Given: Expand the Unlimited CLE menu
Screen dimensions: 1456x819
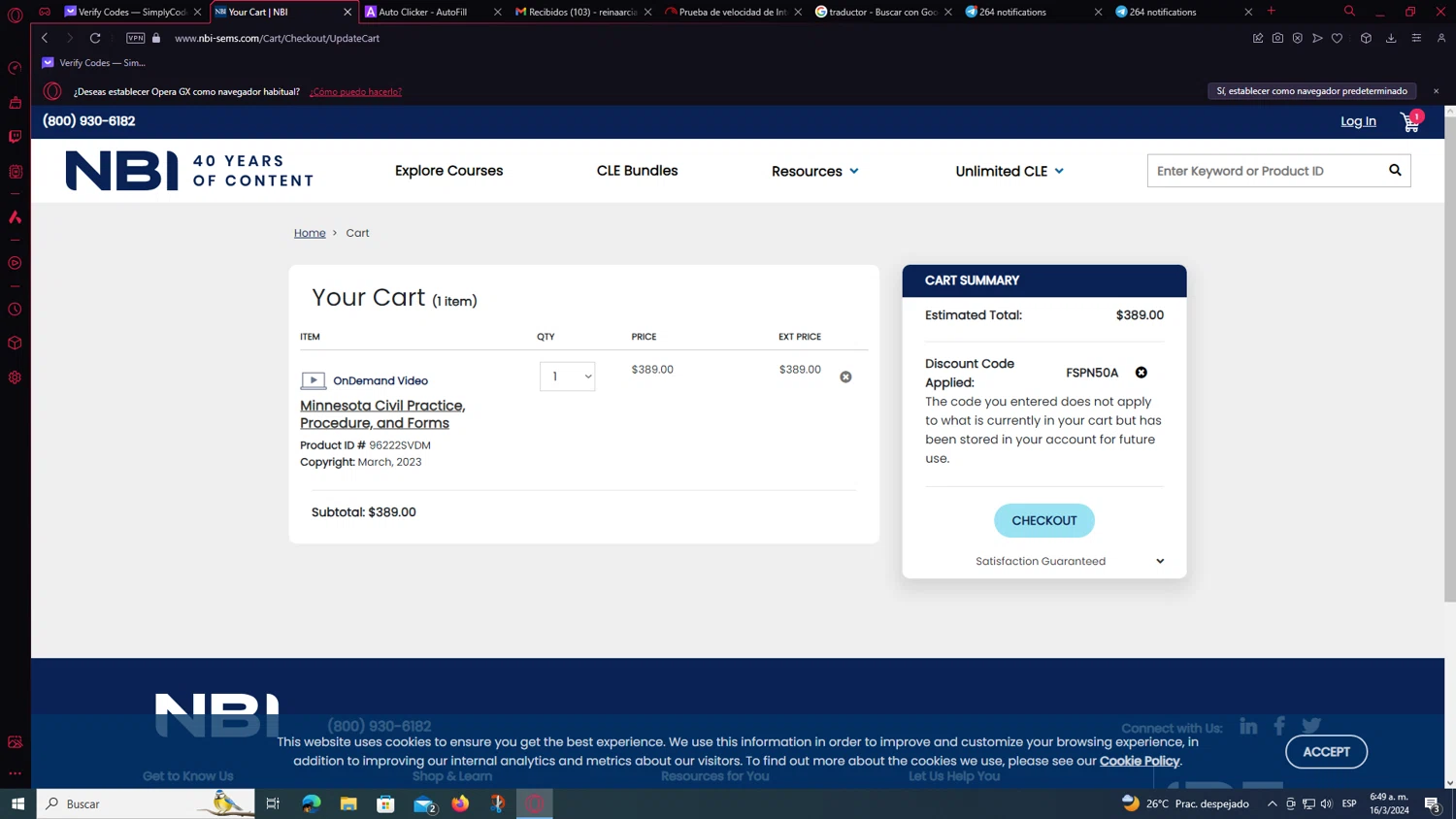Looking at the screenshot, I should click(x=1009, y=171).
